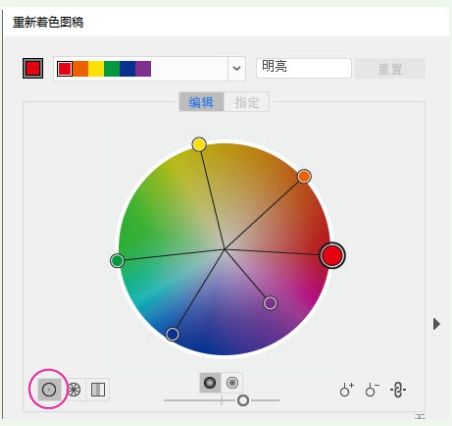Viewport: 452px width, 426px height.
Task: Select the yellow color marker on wheel
Action: [x=199, y=144]
